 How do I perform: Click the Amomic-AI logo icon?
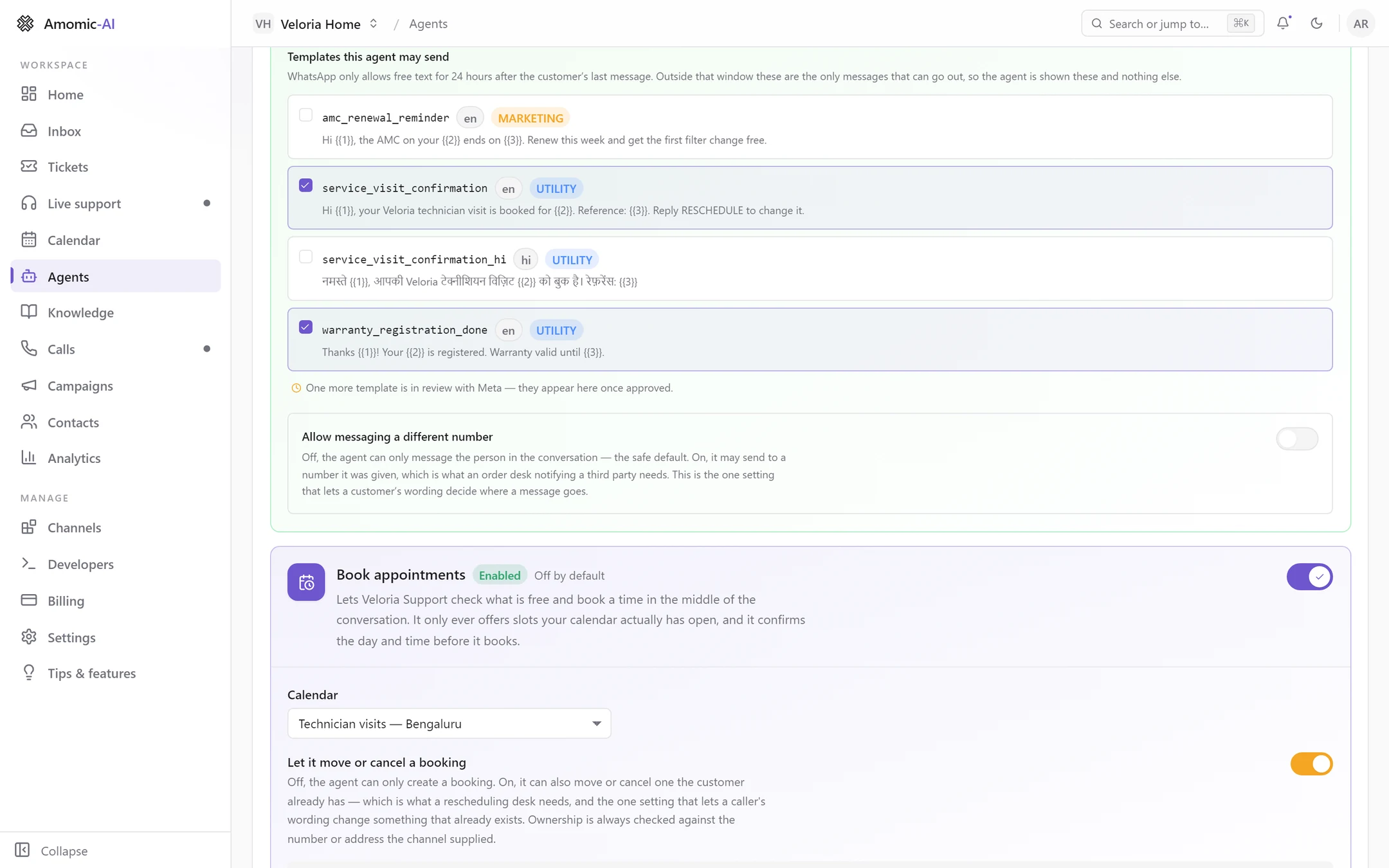click(25, 24)
